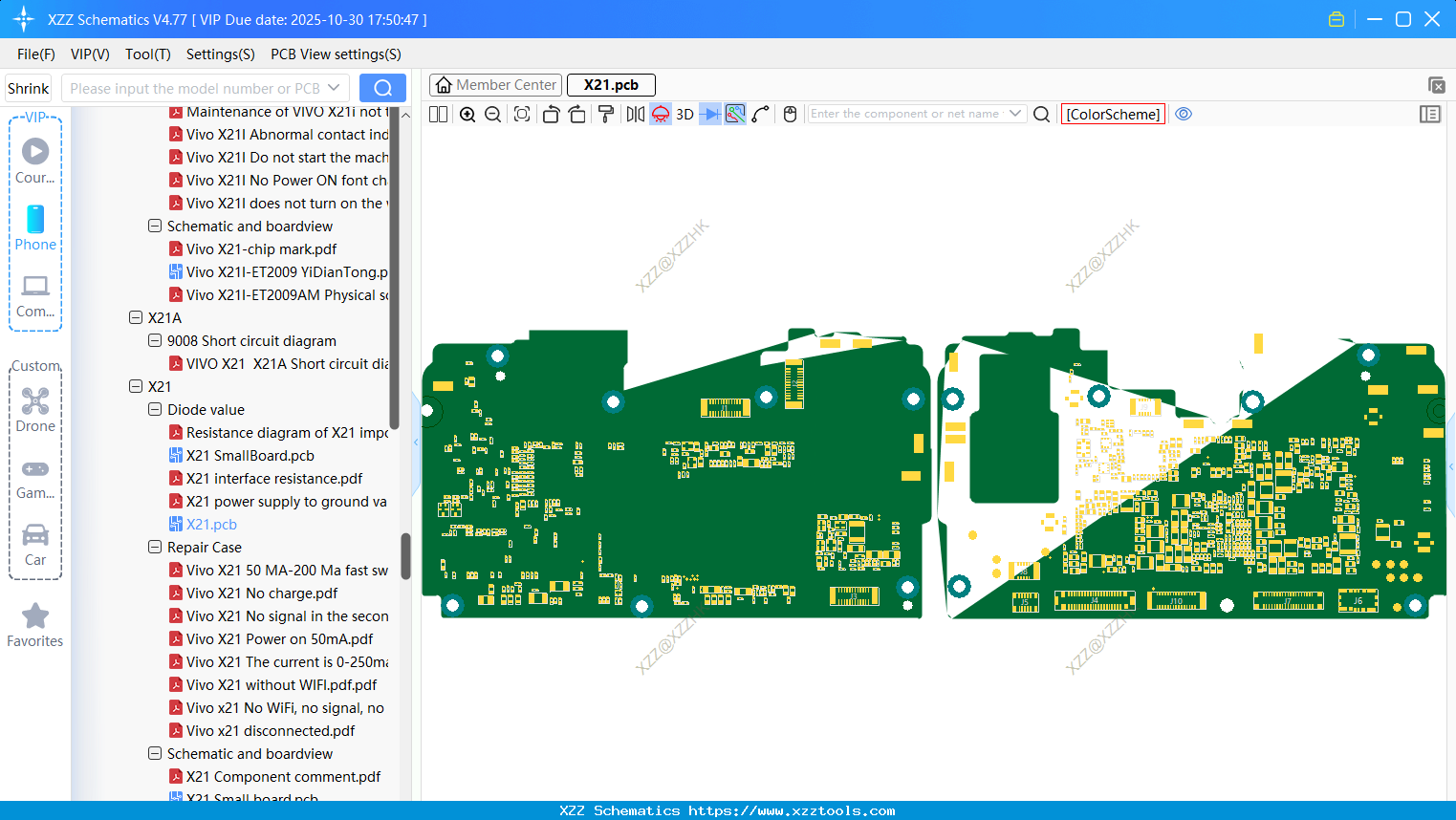
Task: Open the VIP(V) menu
Action: 90,54
